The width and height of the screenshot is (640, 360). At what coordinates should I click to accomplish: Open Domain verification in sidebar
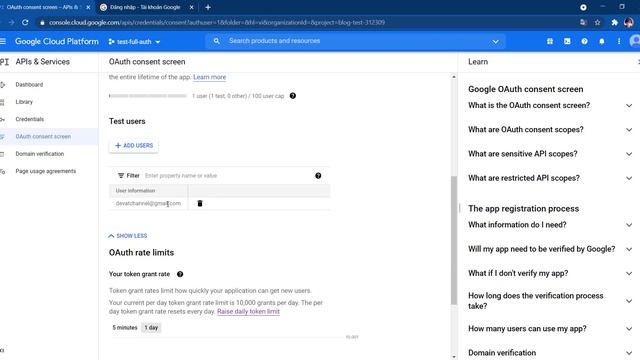tap(40, 154)
